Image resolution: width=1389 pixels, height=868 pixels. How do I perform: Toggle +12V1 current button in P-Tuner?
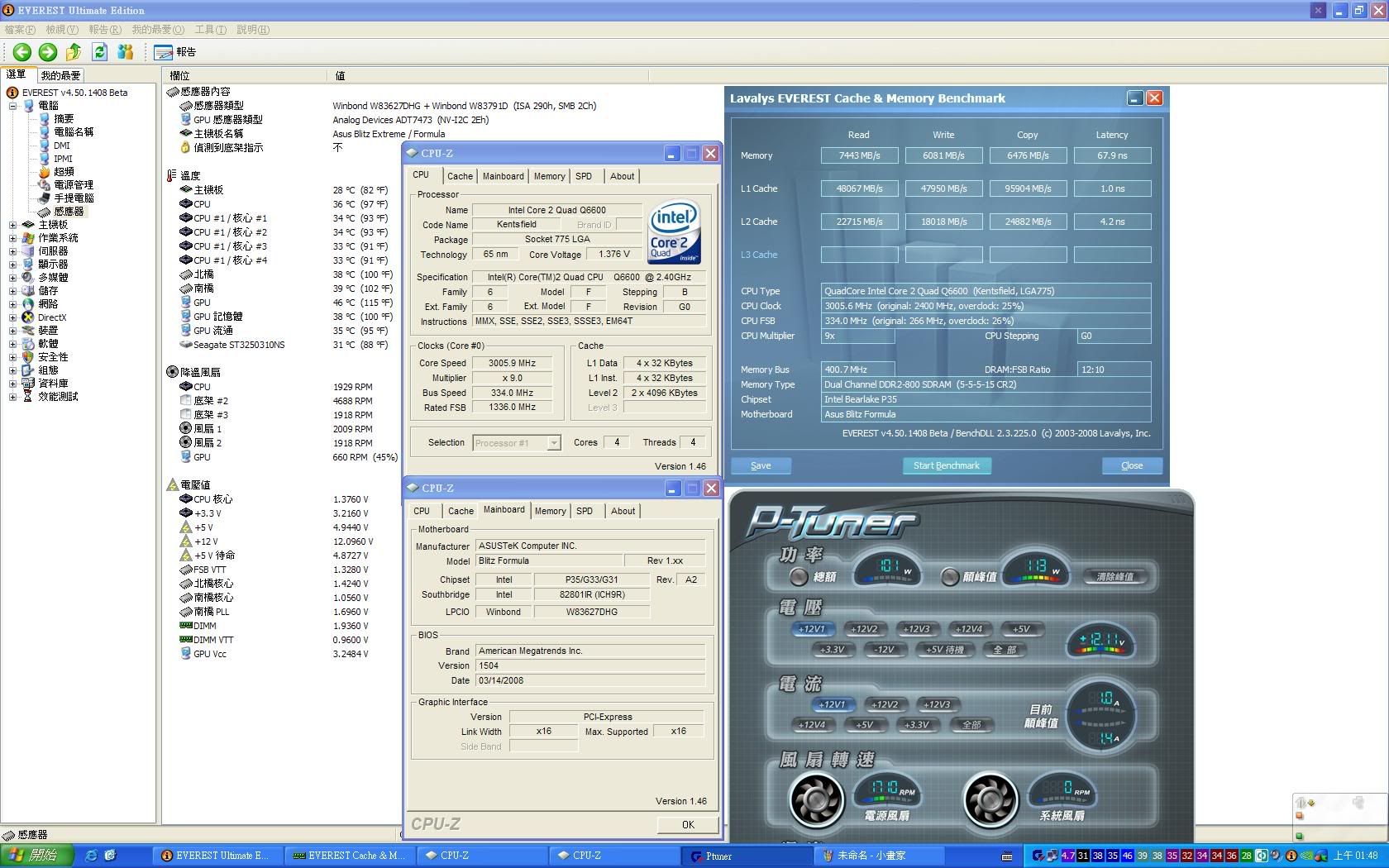tap(832, 704)
